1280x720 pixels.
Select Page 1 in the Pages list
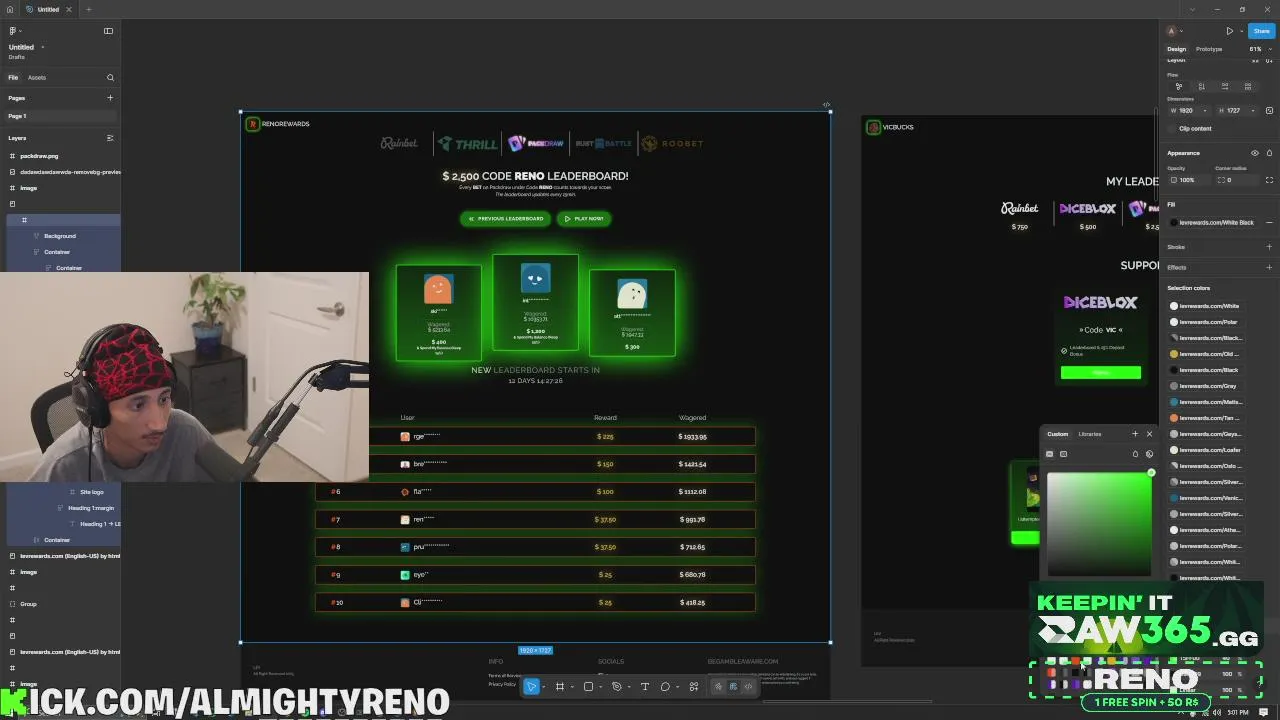tap(60, 116)
